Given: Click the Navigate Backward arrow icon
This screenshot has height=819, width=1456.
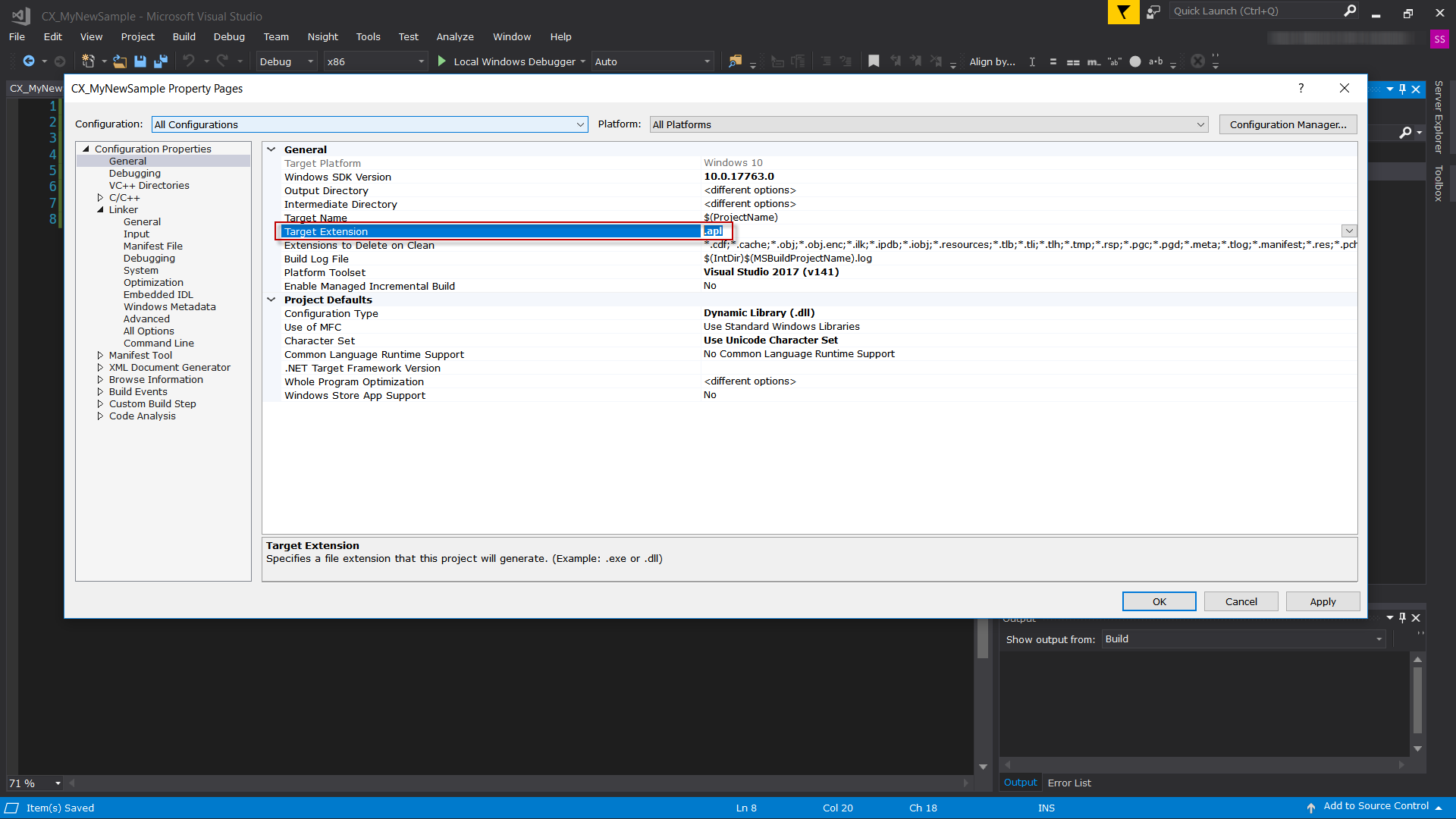Looking at the screenshot, I should pyautogui.click(x=29, y=61).
